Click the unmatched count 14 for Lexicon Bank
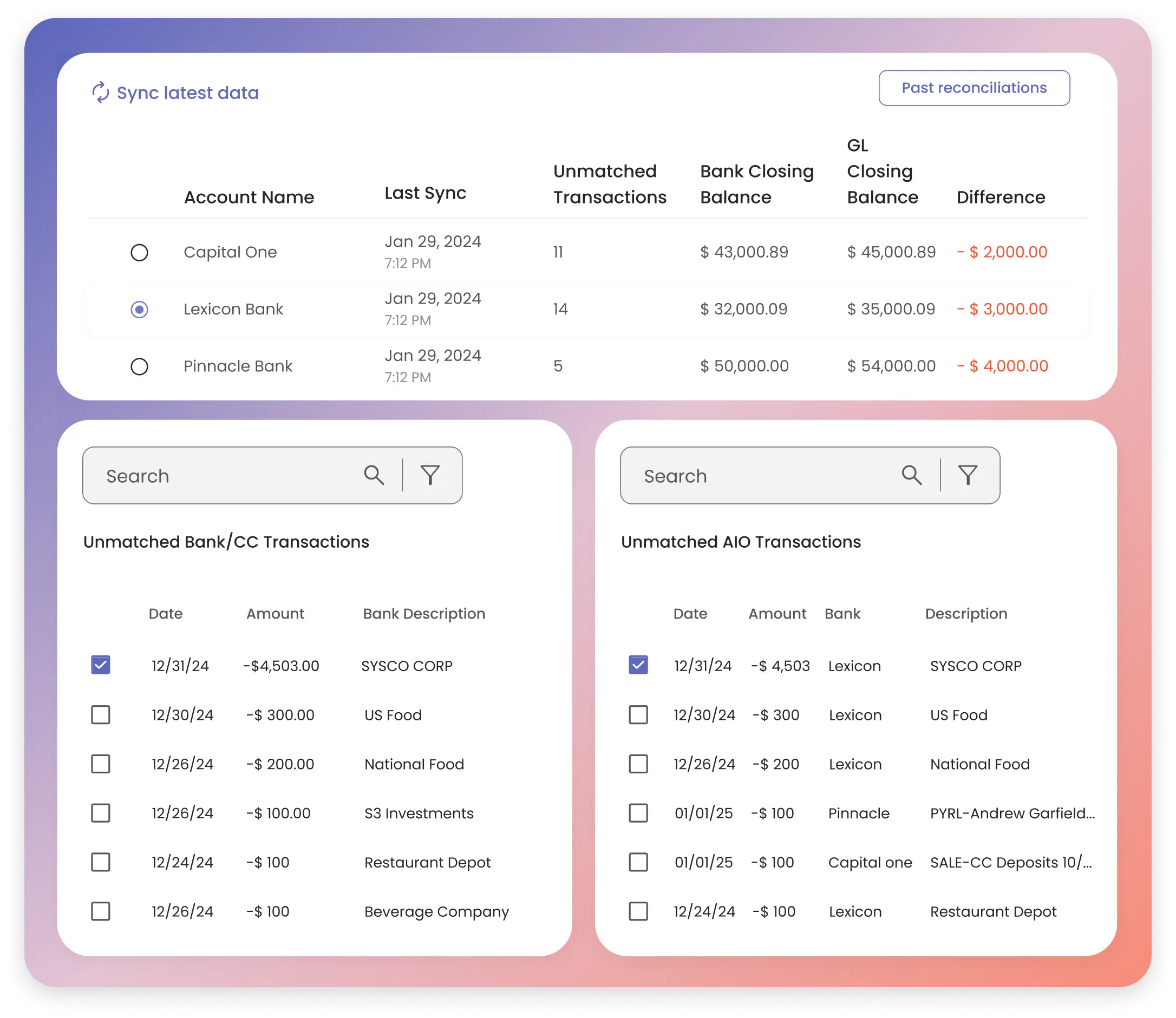Screen dimensions: 1176x1018 (x=560, y=309)
